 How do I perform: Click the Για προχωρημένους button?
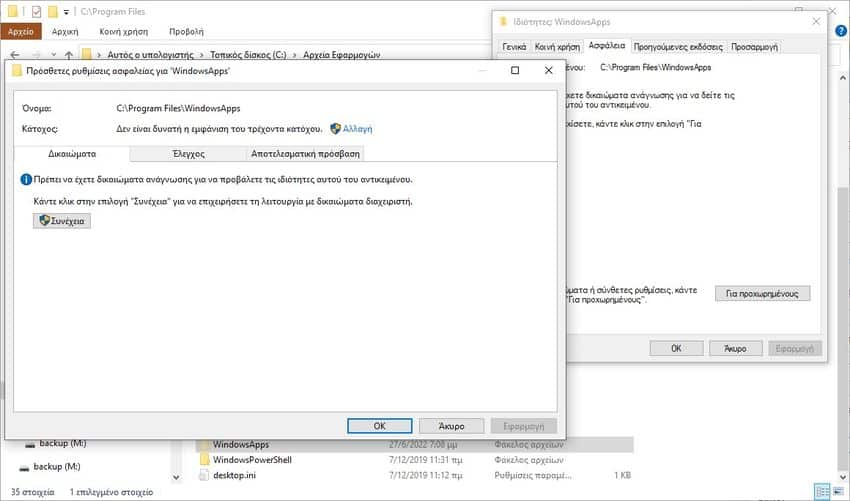coord(762,293)
